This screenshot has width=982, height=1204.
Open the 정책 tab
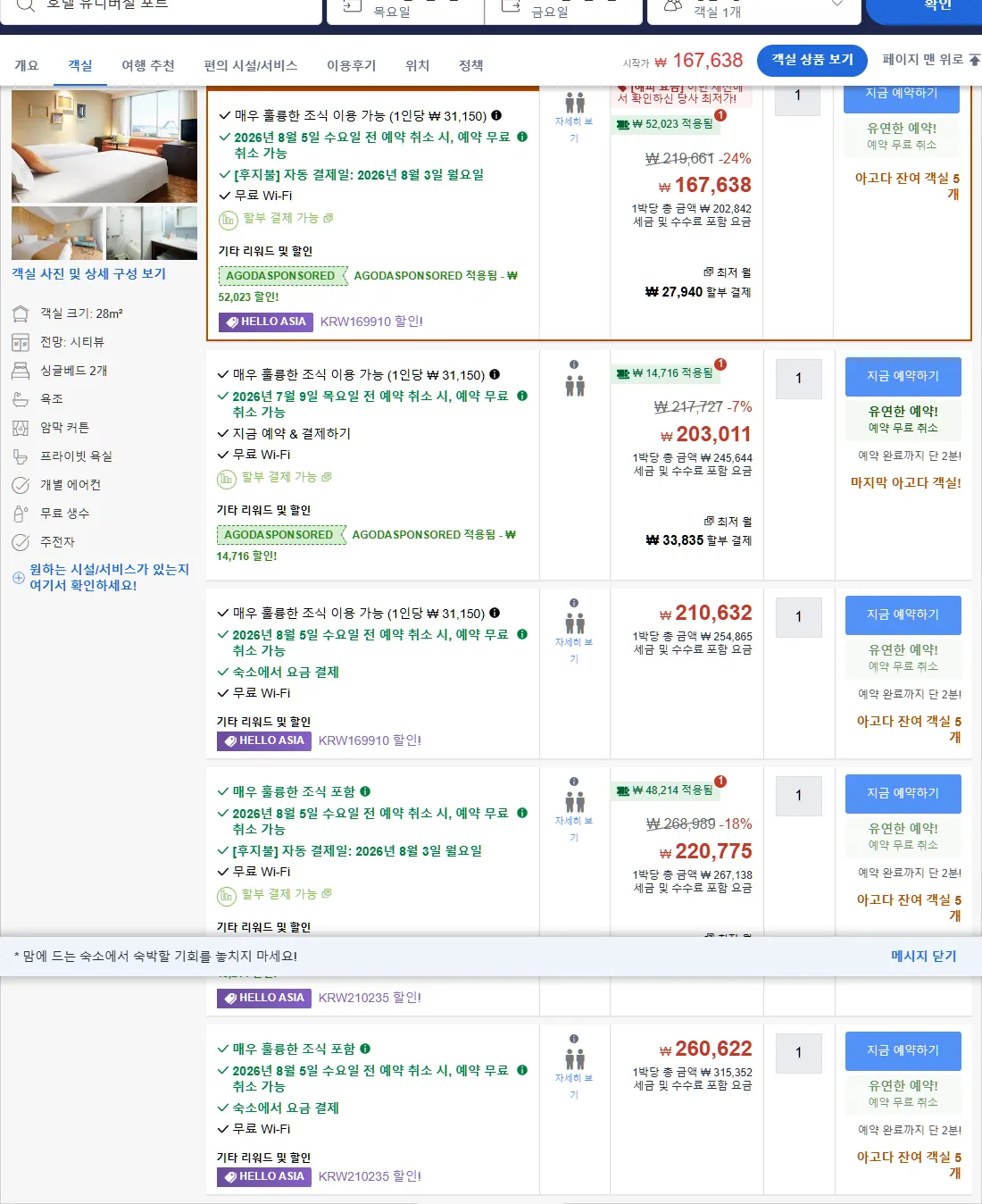tap(471, 65)
